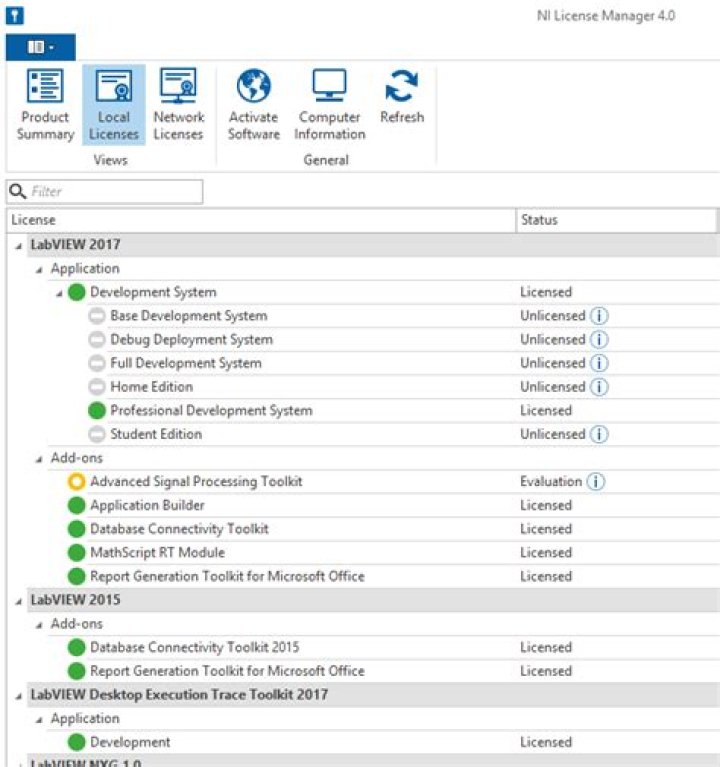Select MathScript RT Module row

click(363, 553)
